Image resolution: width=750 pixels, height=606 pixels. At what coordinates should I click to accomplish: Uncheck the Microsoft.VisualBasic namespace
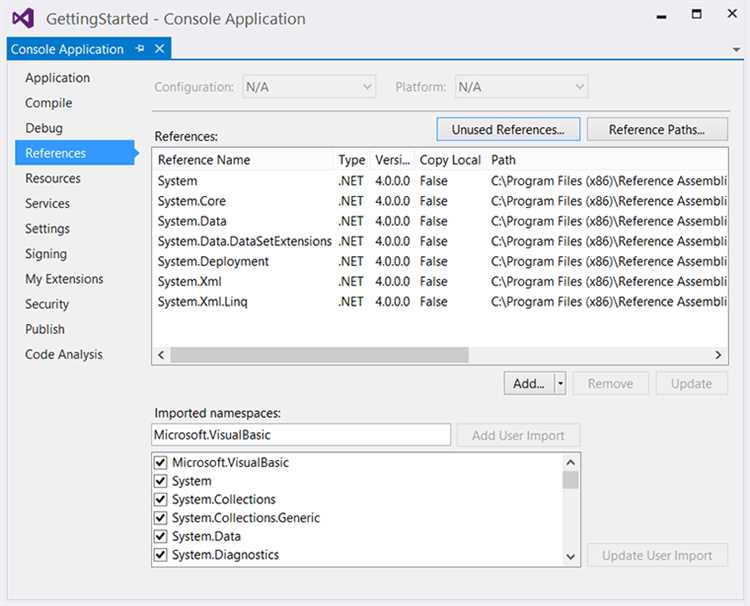161,463
